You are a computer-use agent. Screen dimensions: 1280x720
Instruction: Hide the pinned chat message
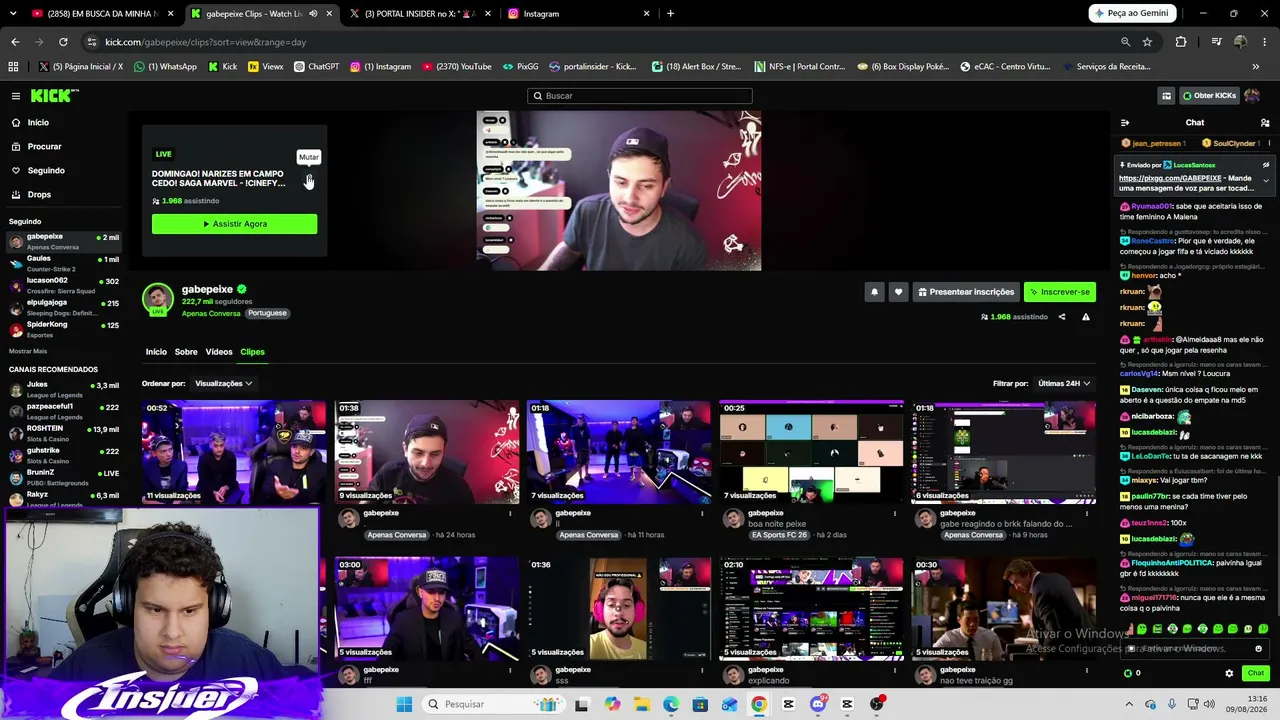click(x=1266, y=165)
